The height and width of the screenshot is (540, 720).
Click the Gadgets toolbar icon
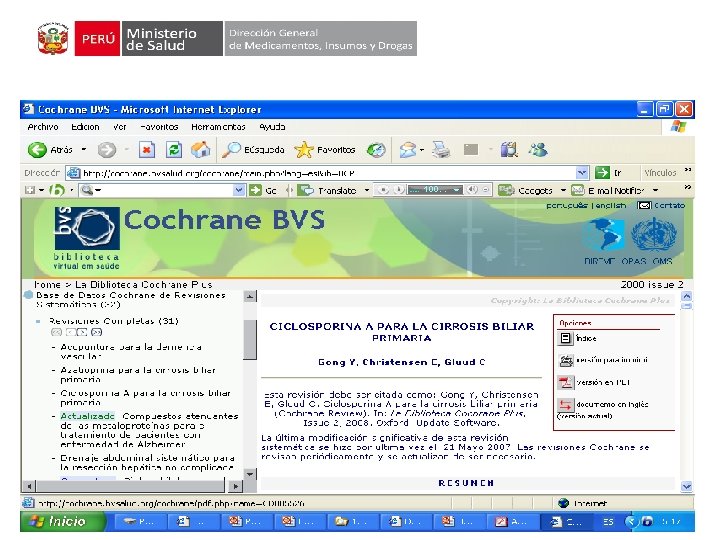(506, 190)
